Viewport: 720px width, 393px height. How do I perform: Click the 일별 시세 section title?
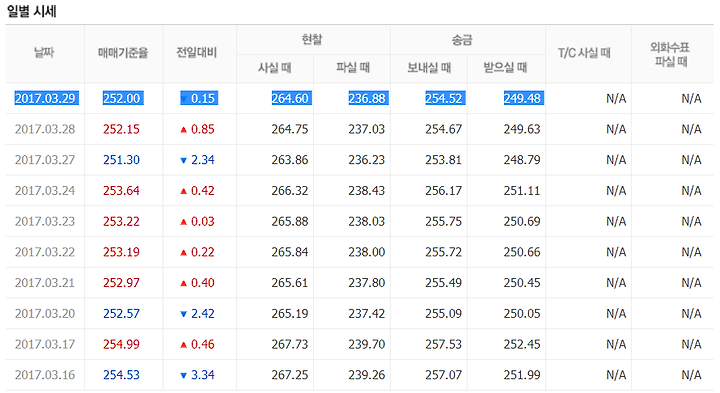(x=31, y=11)
